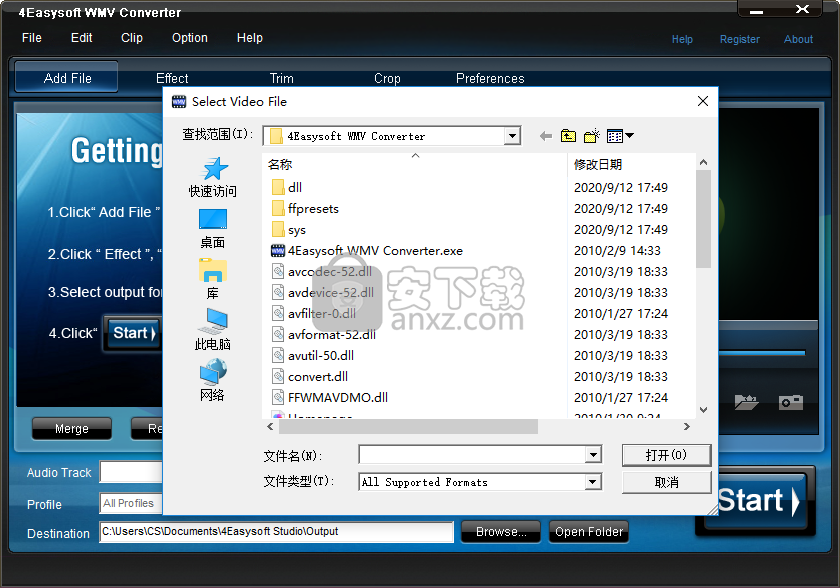This screenshot has height=588, width=840.
Task: Select avutil-50.dll file
Action: pos(313,356)
